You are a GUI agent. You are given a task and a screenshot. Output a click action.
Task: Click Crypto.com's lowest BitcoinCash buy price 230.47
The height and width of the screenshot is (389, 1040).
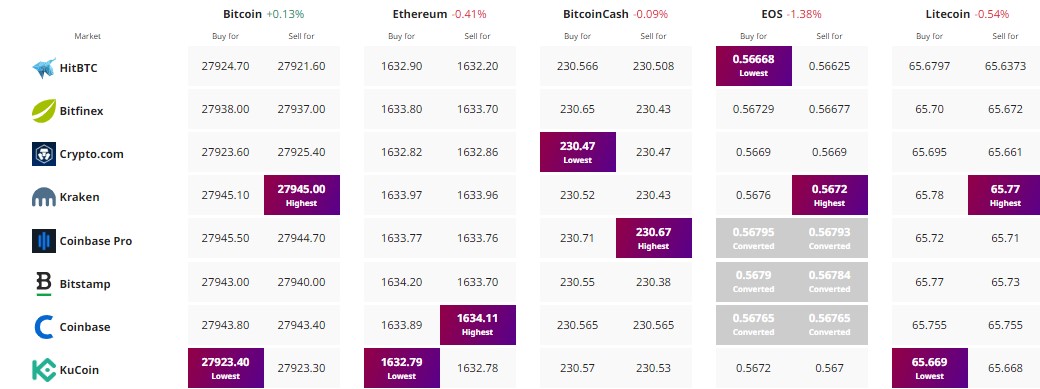(578, 152)
